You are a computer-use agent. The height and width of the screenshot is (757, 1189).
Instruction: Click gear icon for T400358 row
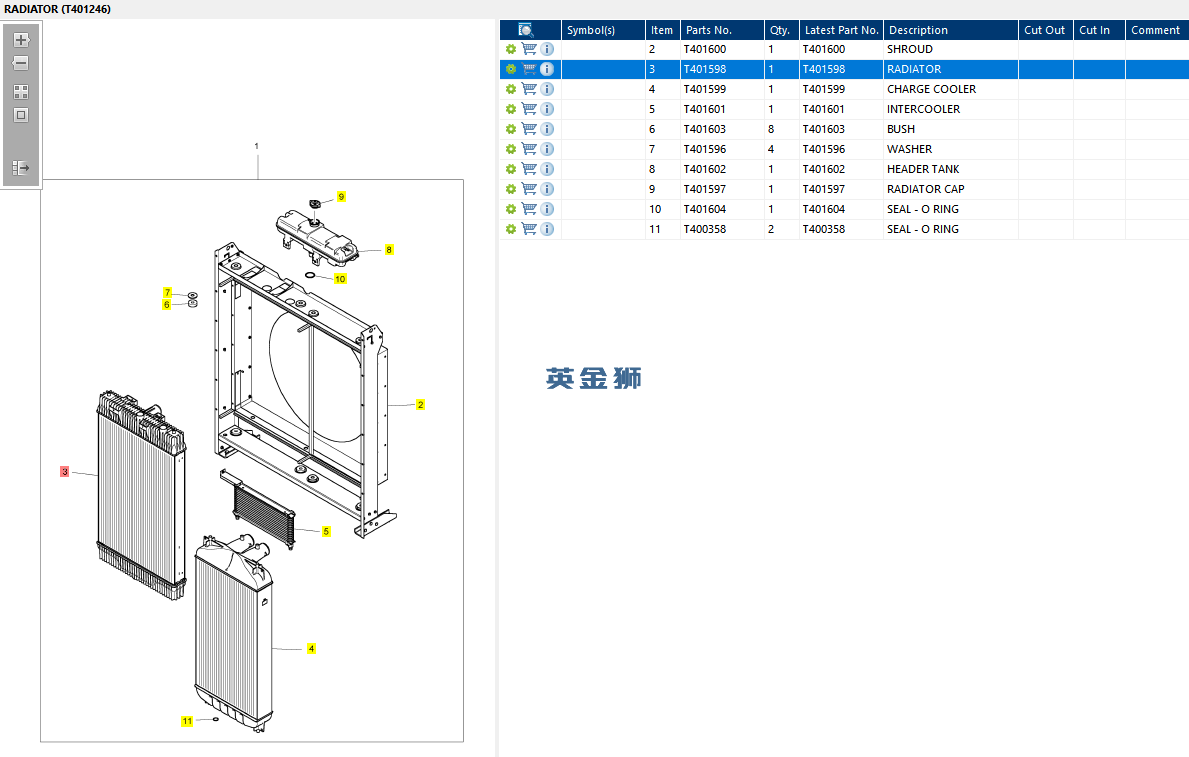511,229
